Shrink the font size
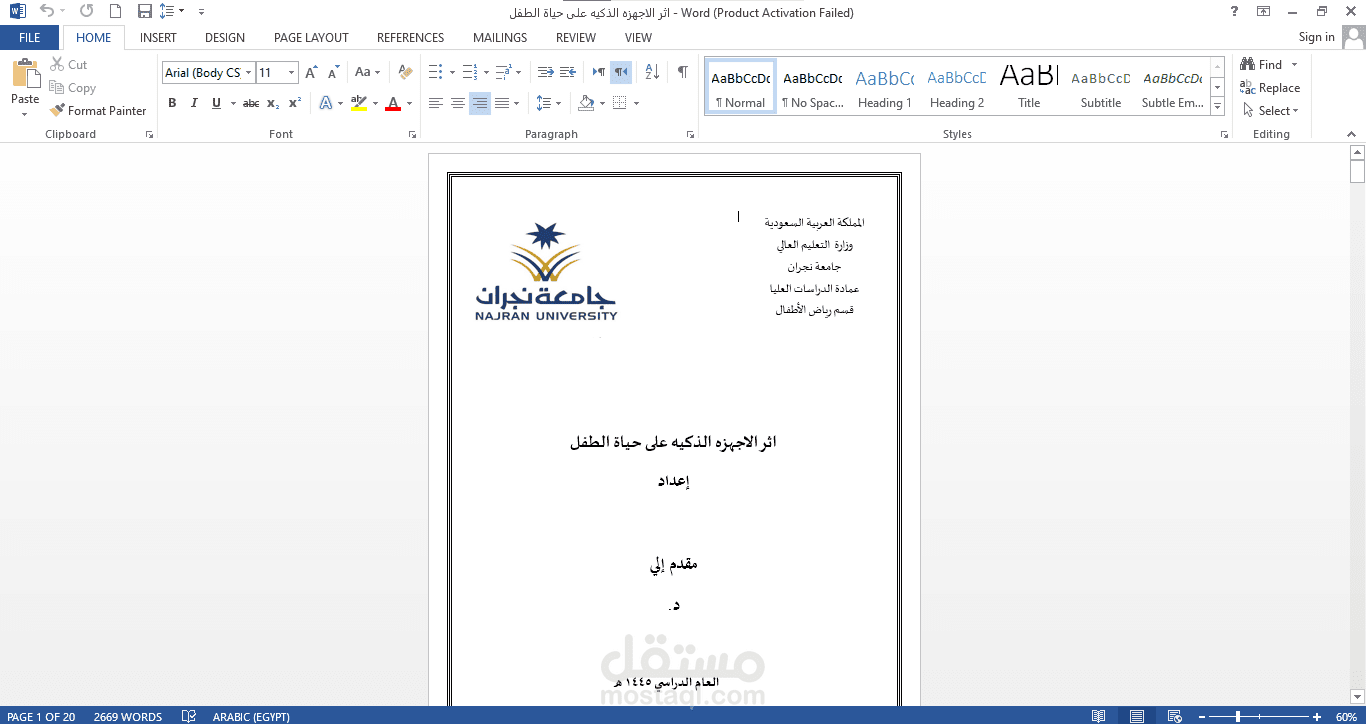This screenshot has width=1366, height=724. click(x=334, y=72)
